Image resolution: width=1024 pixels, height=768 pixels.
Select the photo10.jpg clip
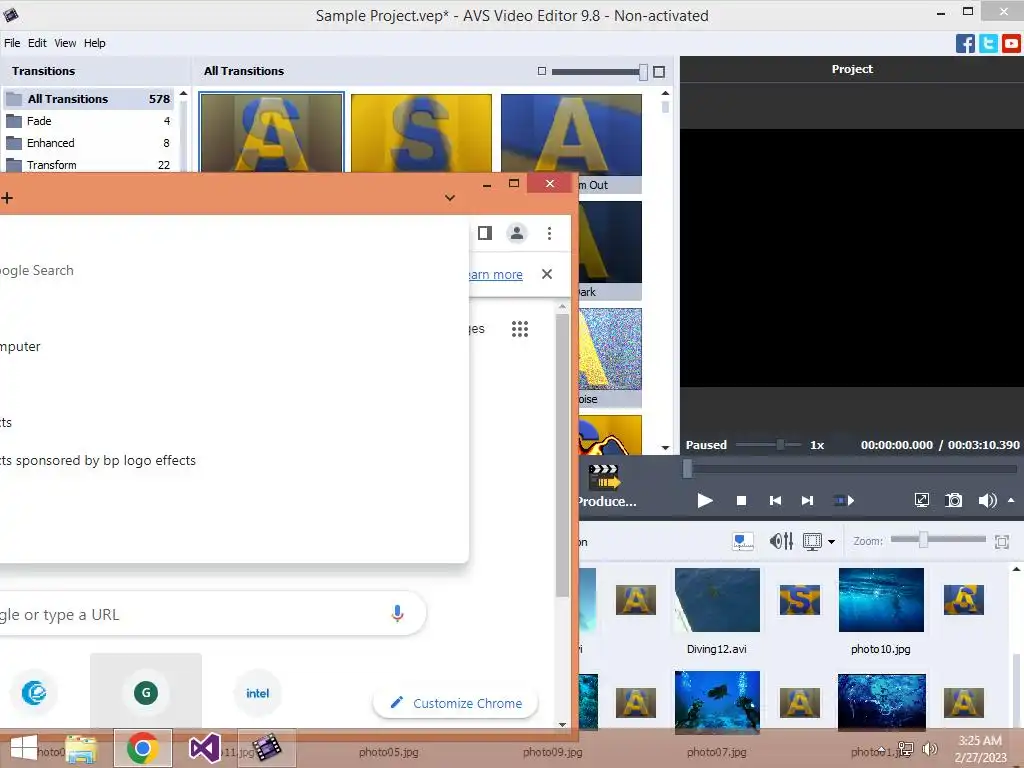881,600
